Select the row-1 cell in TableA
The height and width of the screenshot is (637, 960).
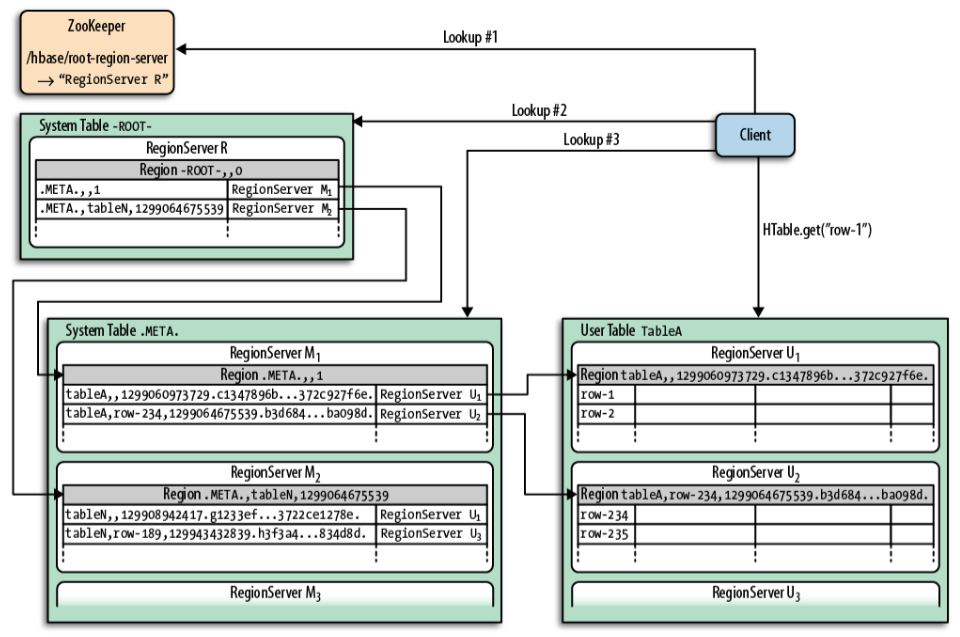pos(606,394)
